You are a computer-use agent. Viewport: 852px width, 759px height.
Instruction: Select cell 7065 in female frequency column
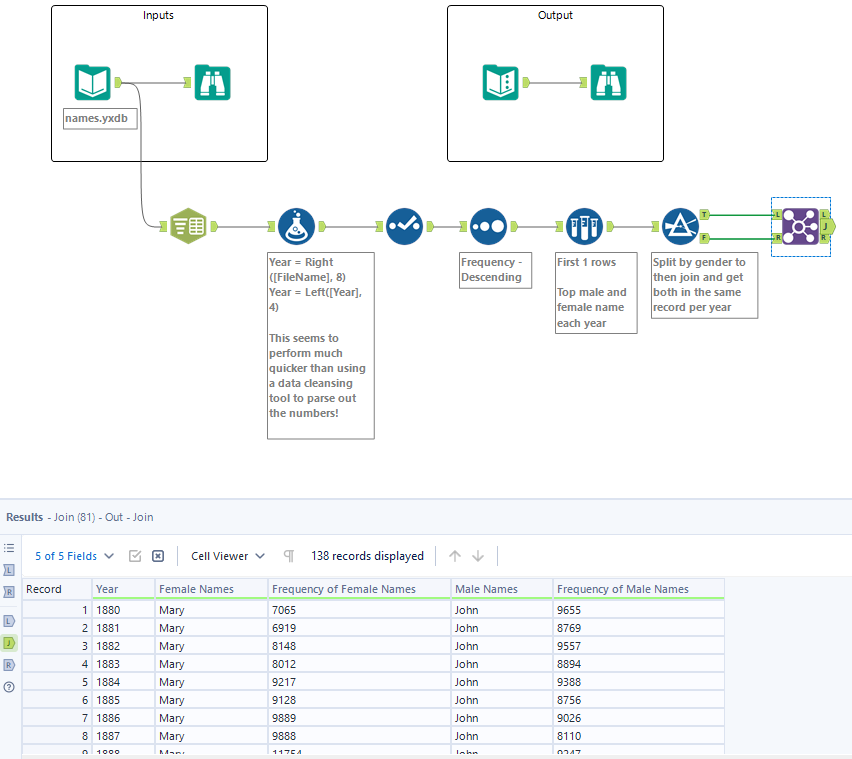click(359, 610)
